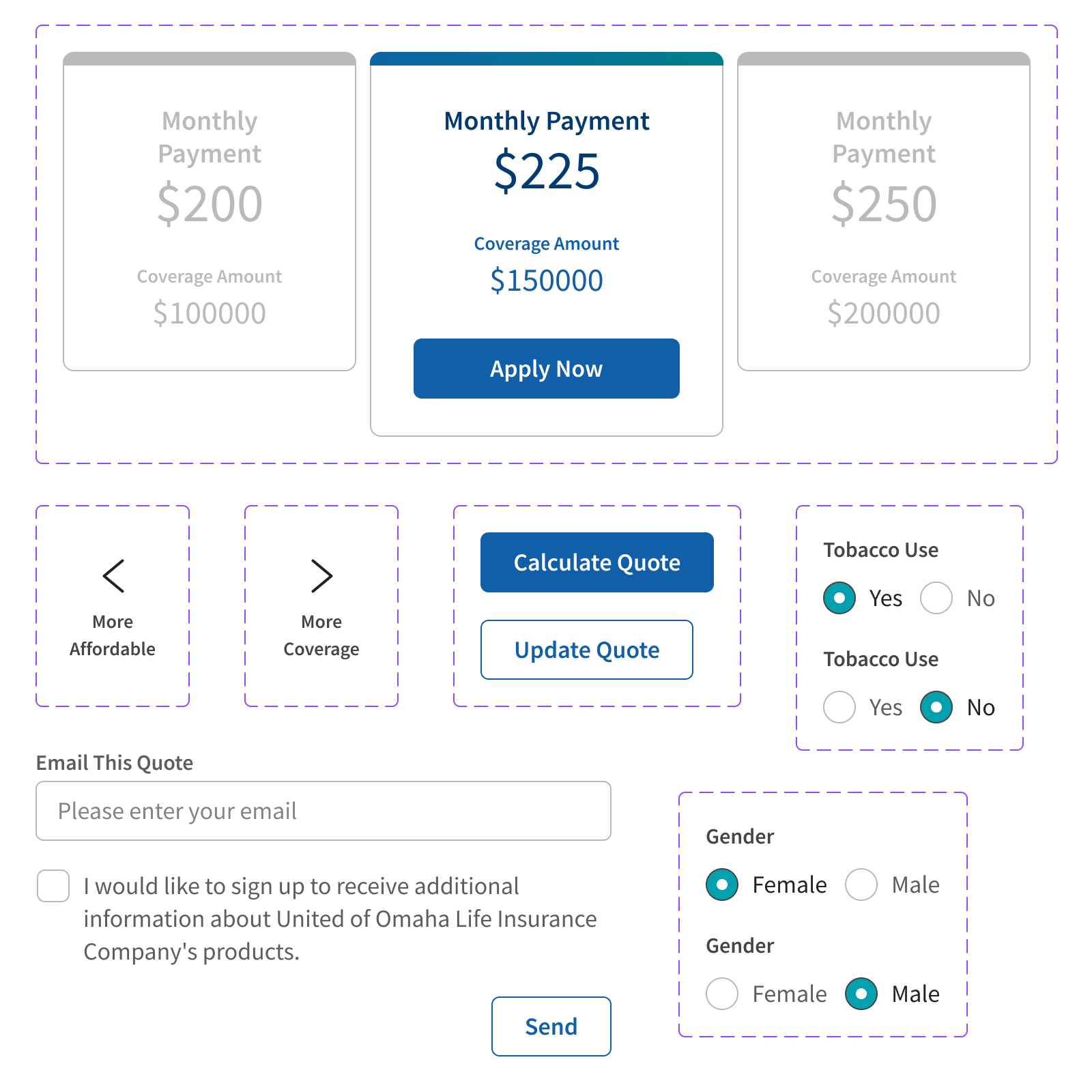This screenshot has height=1092, width=1092.
Task: Click the left chevron for More Affordable
Action: click(x=113, y=576)
